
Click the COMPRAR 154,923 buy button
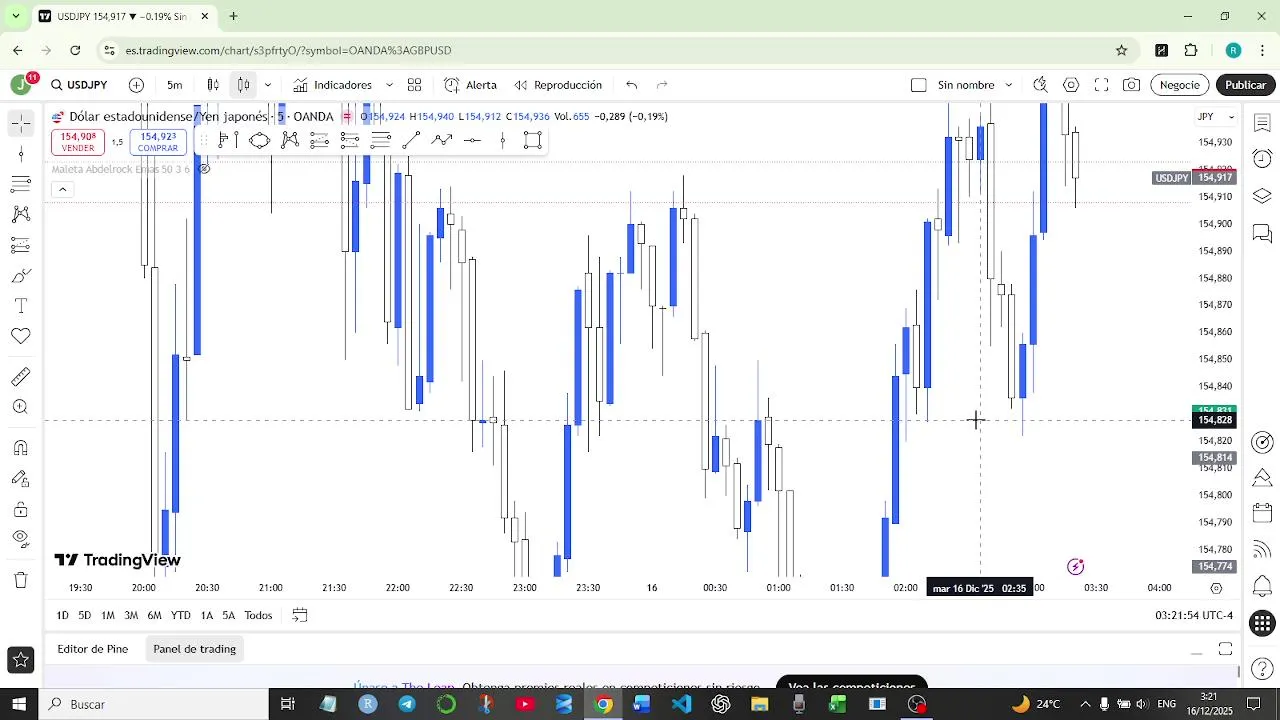158,142
